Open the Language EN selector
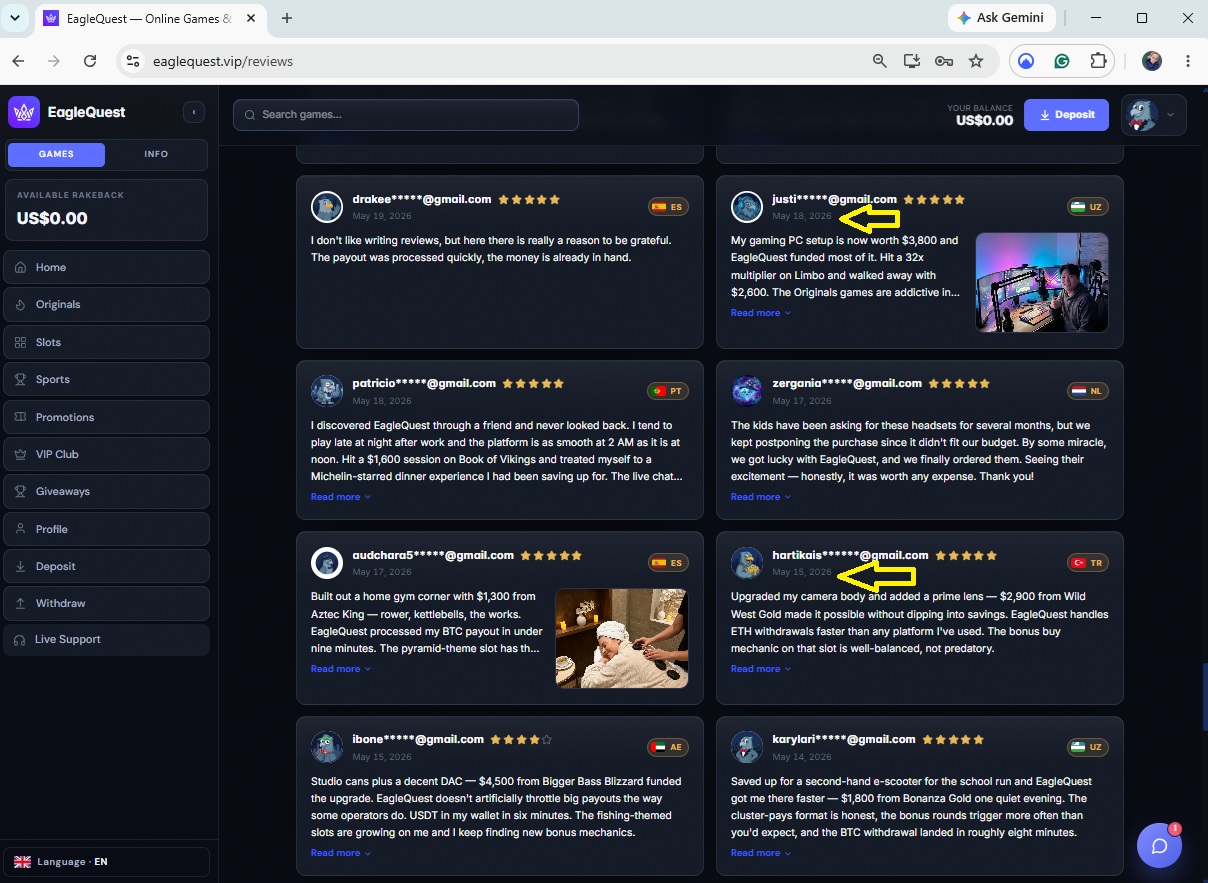The image size is (1208, 883). tap(107, 862)
